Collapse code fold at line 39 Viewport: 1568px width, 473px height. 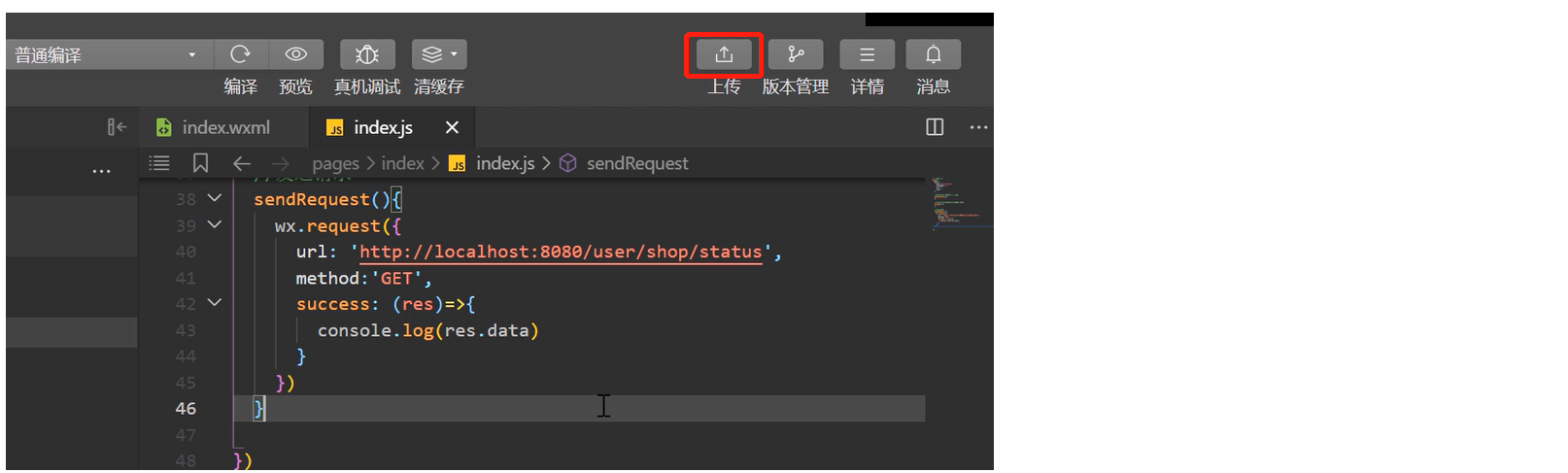(215, 224)
